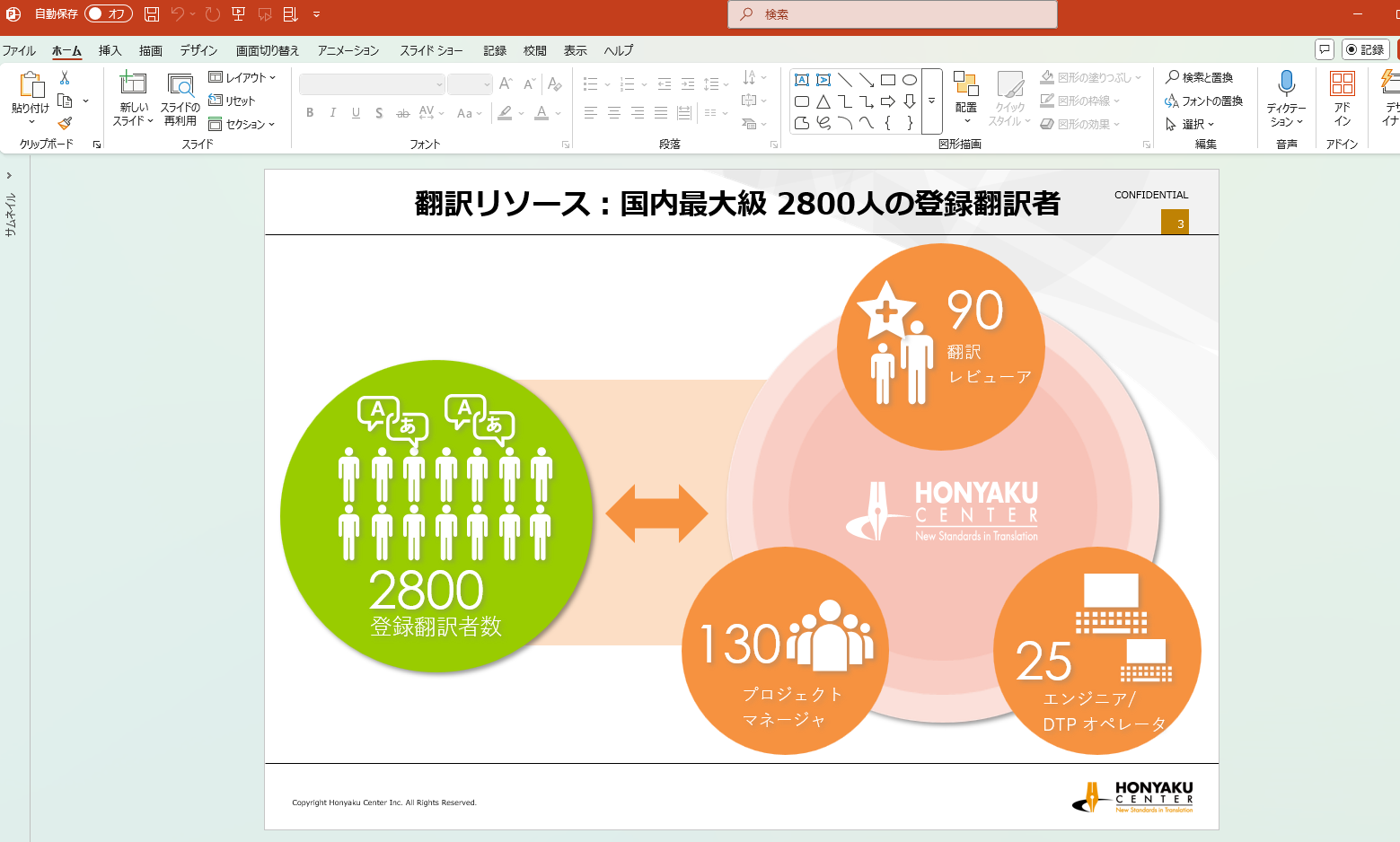Select the down arrow shape in gallery

[x=910, y=101]
